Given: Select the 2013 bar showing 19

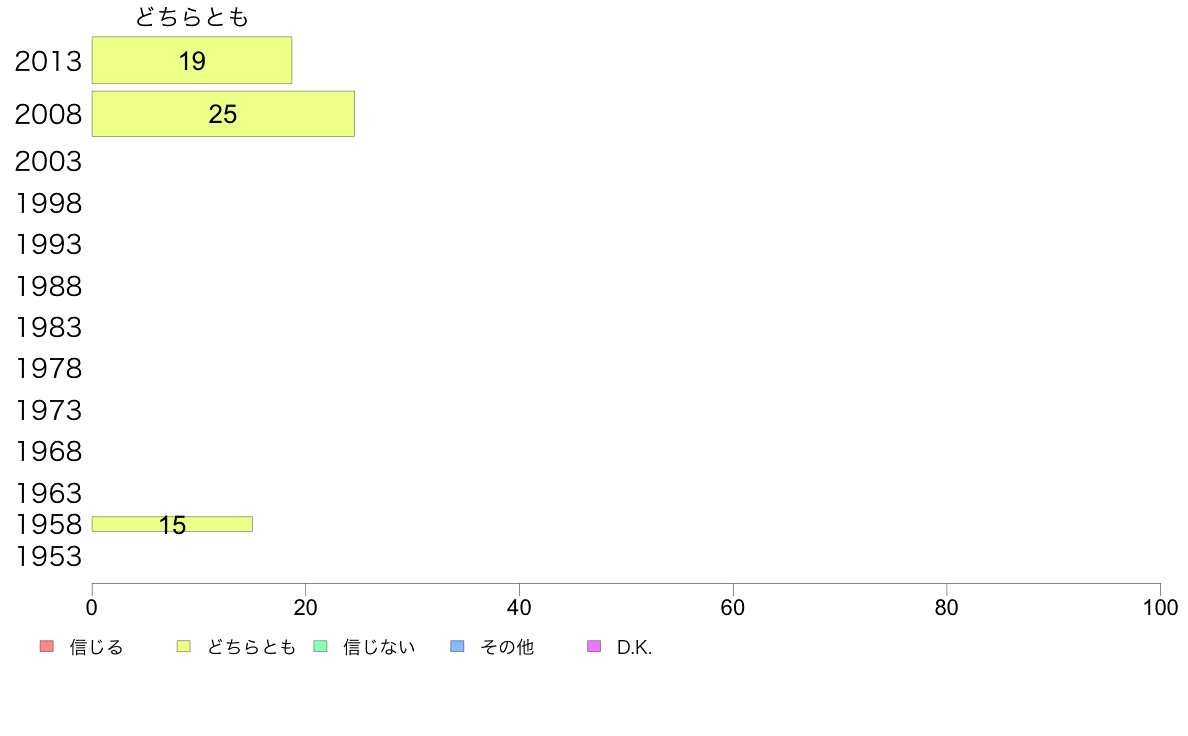Looking at the screenshot, I should point(192,60).
